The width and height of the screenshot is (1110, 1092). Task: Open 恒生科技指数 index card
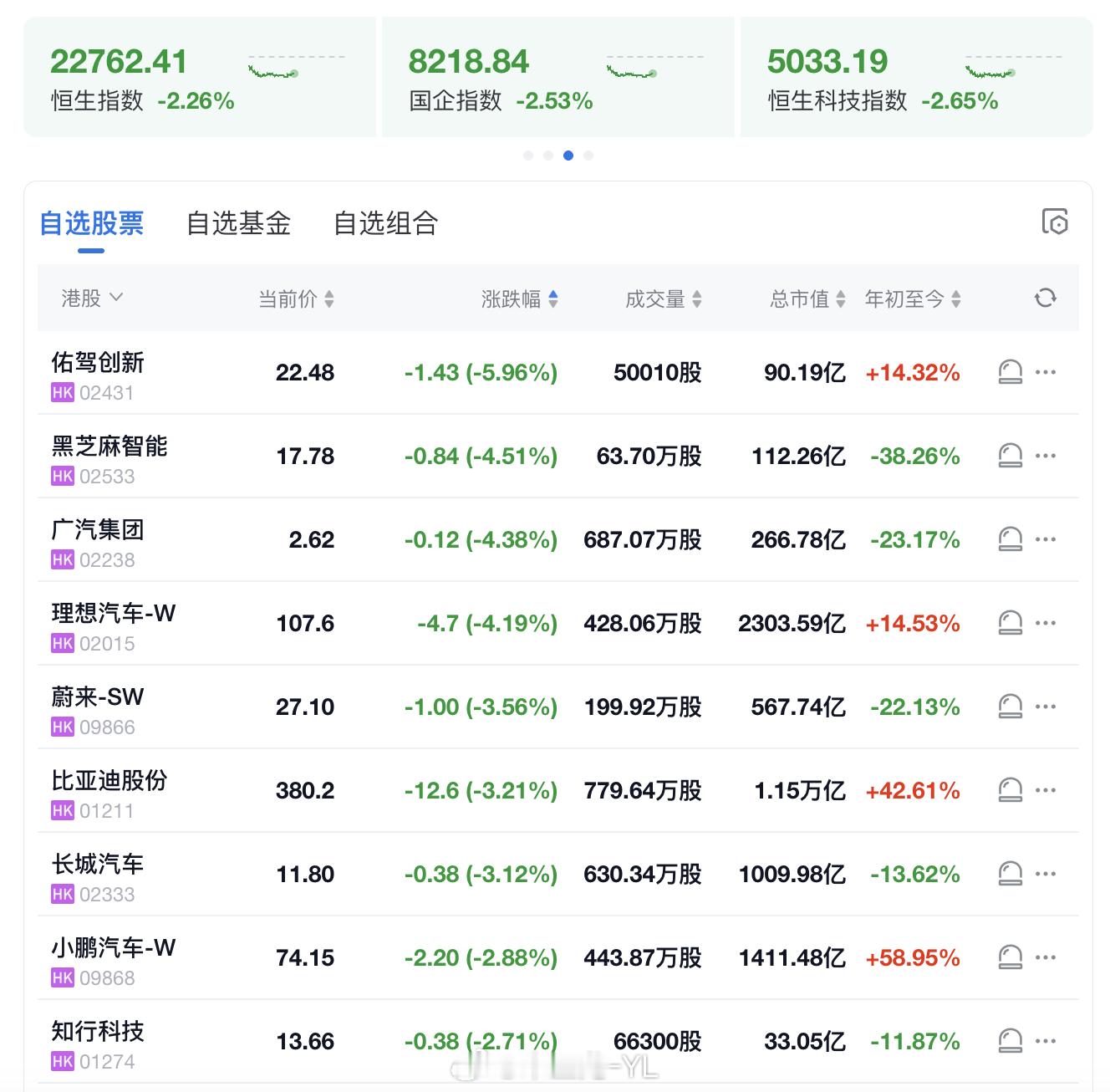(917, 77)
